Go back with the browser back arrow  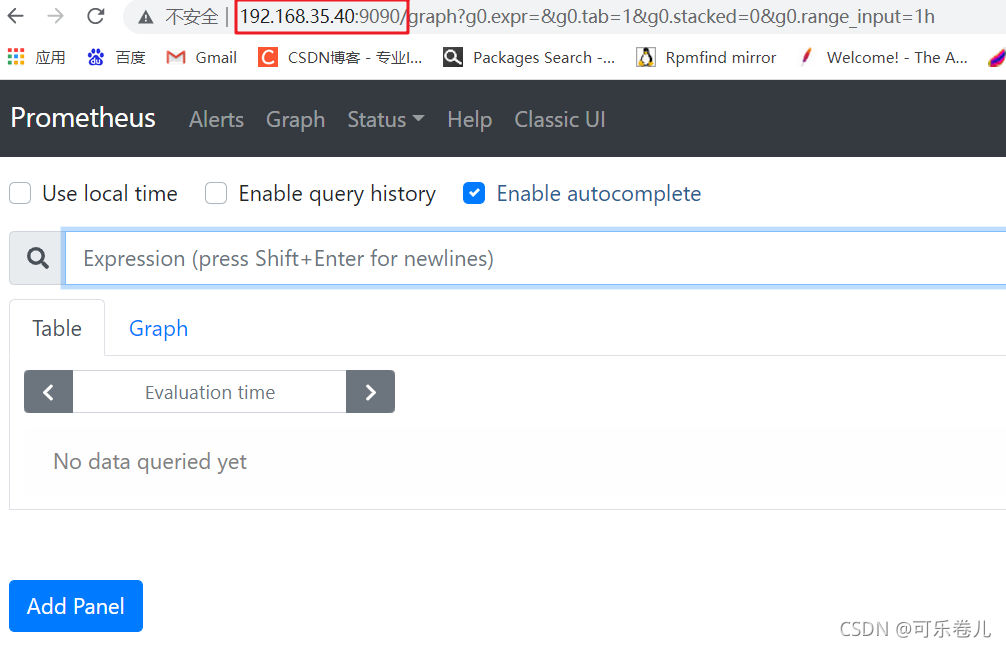15,16
